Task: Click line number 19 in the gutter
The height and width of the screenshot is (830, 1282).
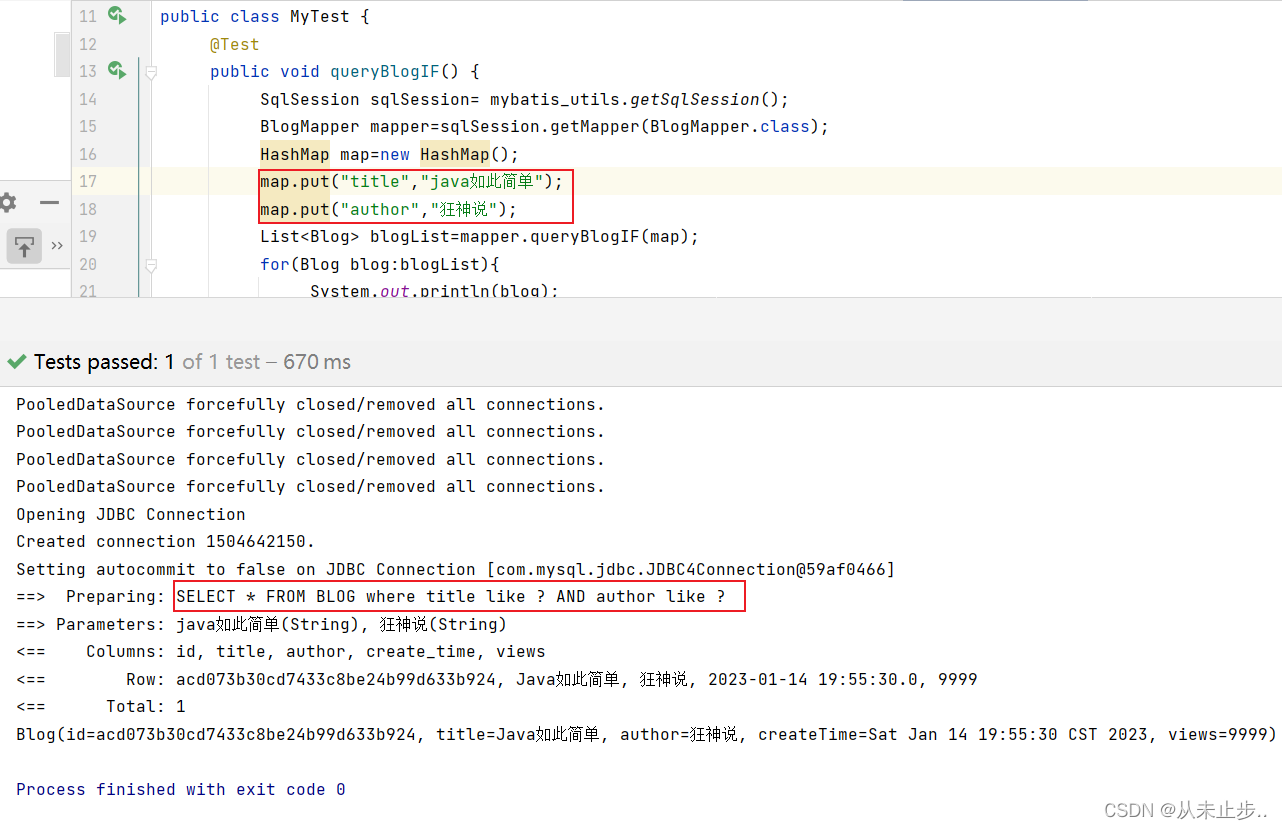Action: [88, 236]
